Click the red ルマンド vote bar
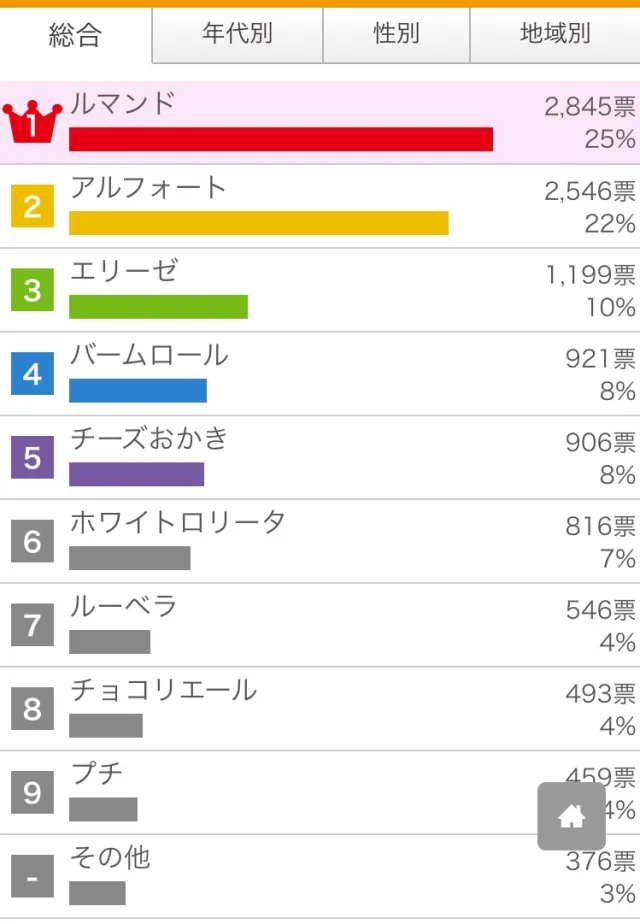The width and height of the screenshot is (640, 924). 281,140
